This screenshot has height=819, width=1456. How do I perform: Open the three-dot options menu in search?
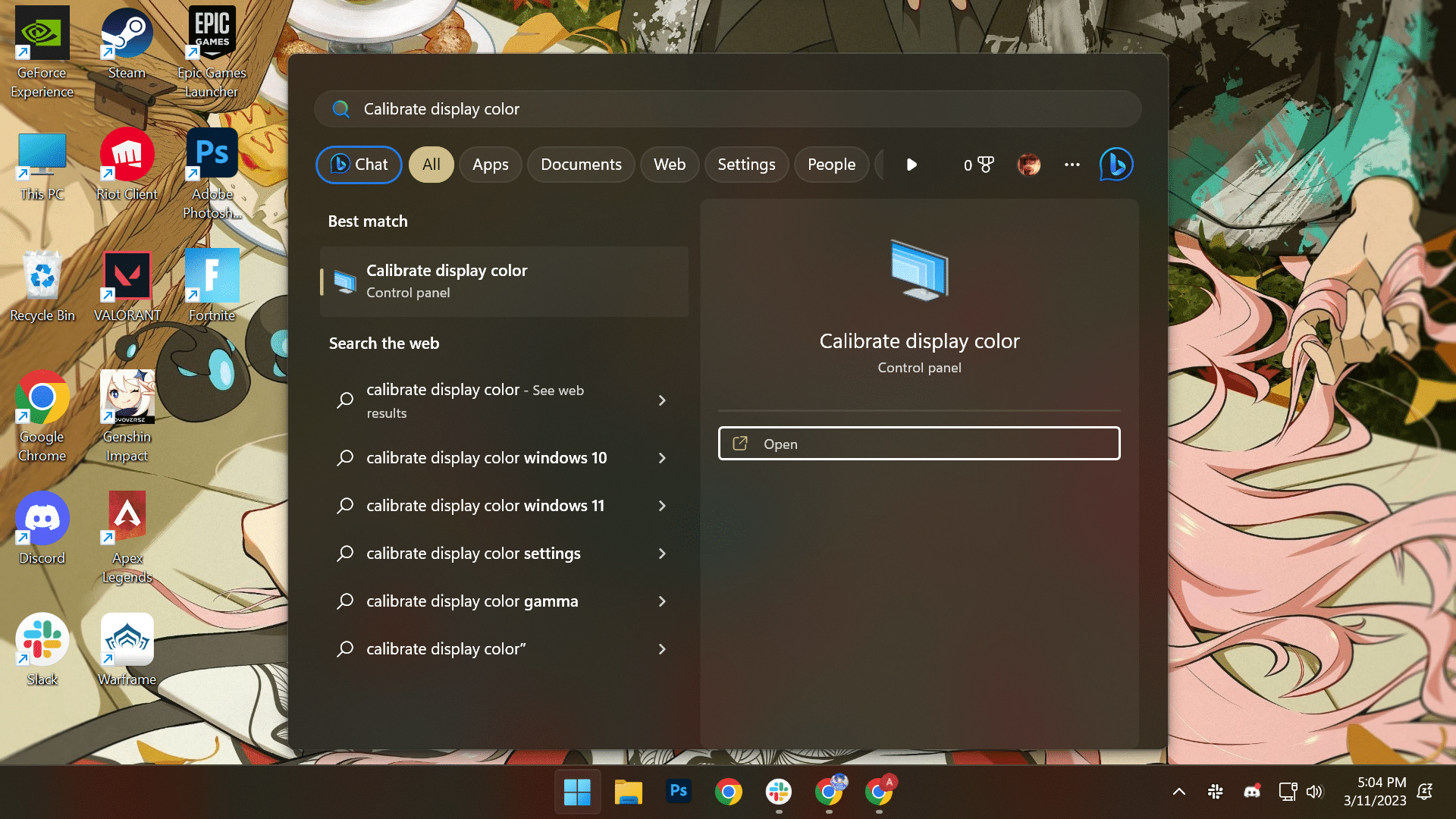(x=1072, y=165)
